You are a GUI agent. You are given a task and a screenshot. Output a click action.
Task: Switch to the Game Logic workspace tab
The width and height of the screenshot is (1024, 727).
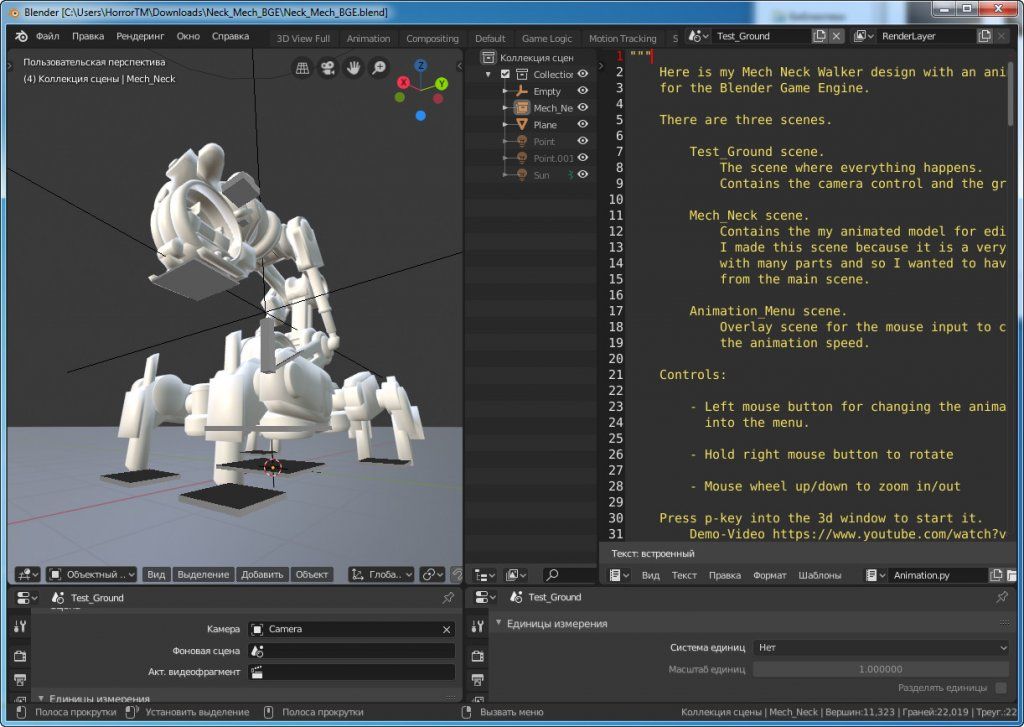point(547,39)
